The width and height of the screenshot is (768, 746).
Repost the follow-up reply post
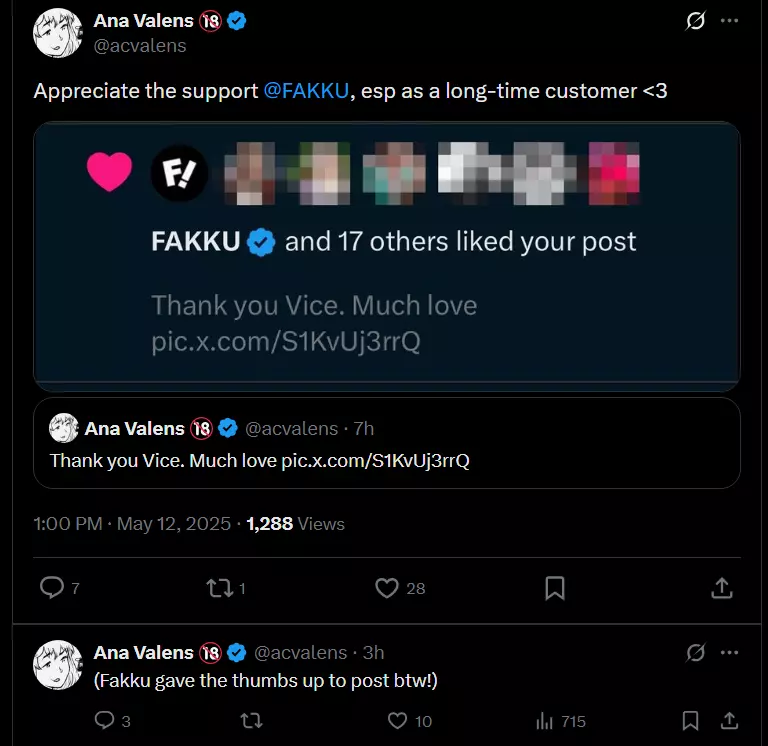click(252, 720)
